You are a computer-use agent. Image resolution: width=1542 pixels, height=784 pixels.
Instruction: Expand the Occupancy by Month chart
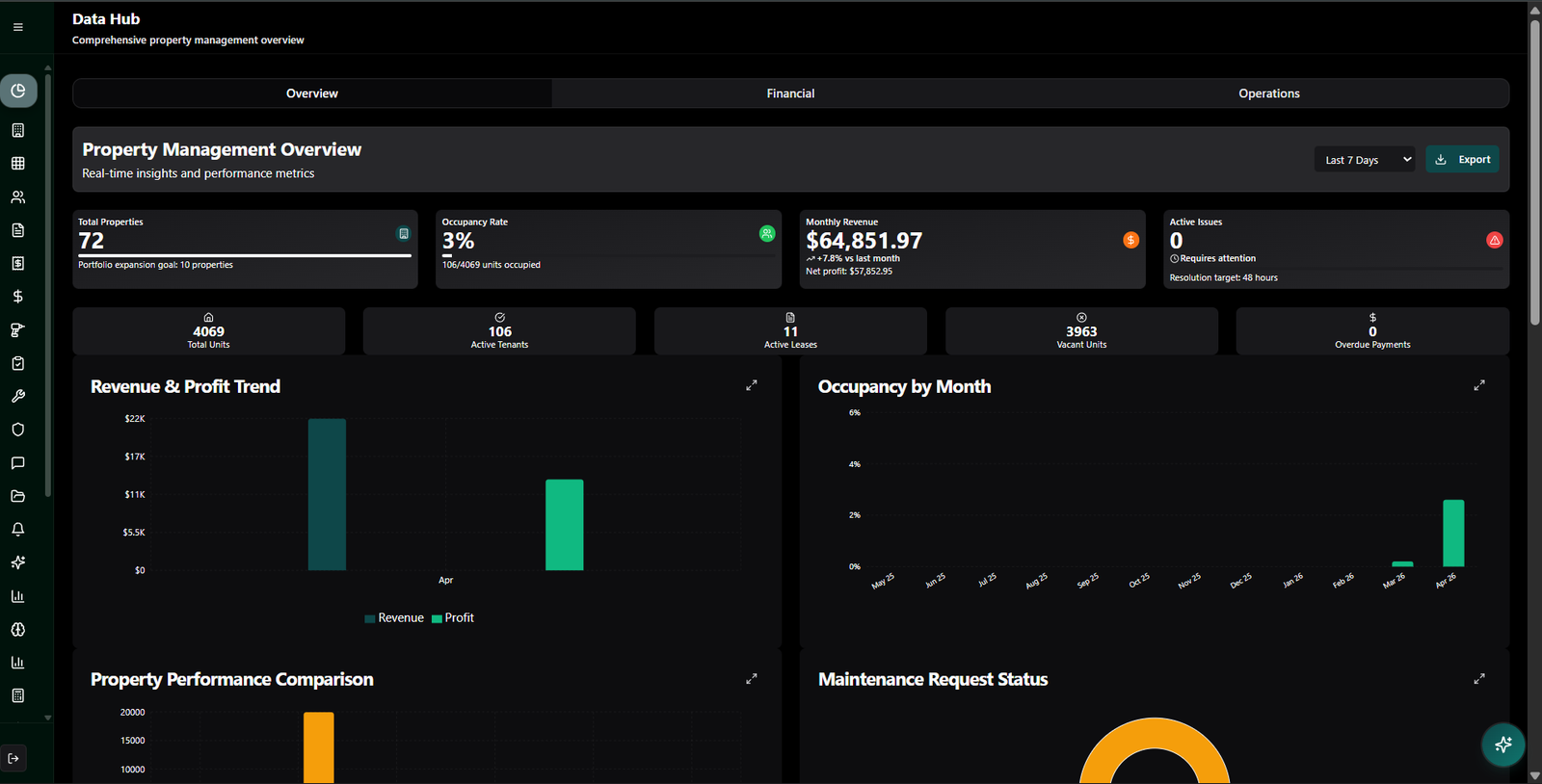coord(1479,385)
